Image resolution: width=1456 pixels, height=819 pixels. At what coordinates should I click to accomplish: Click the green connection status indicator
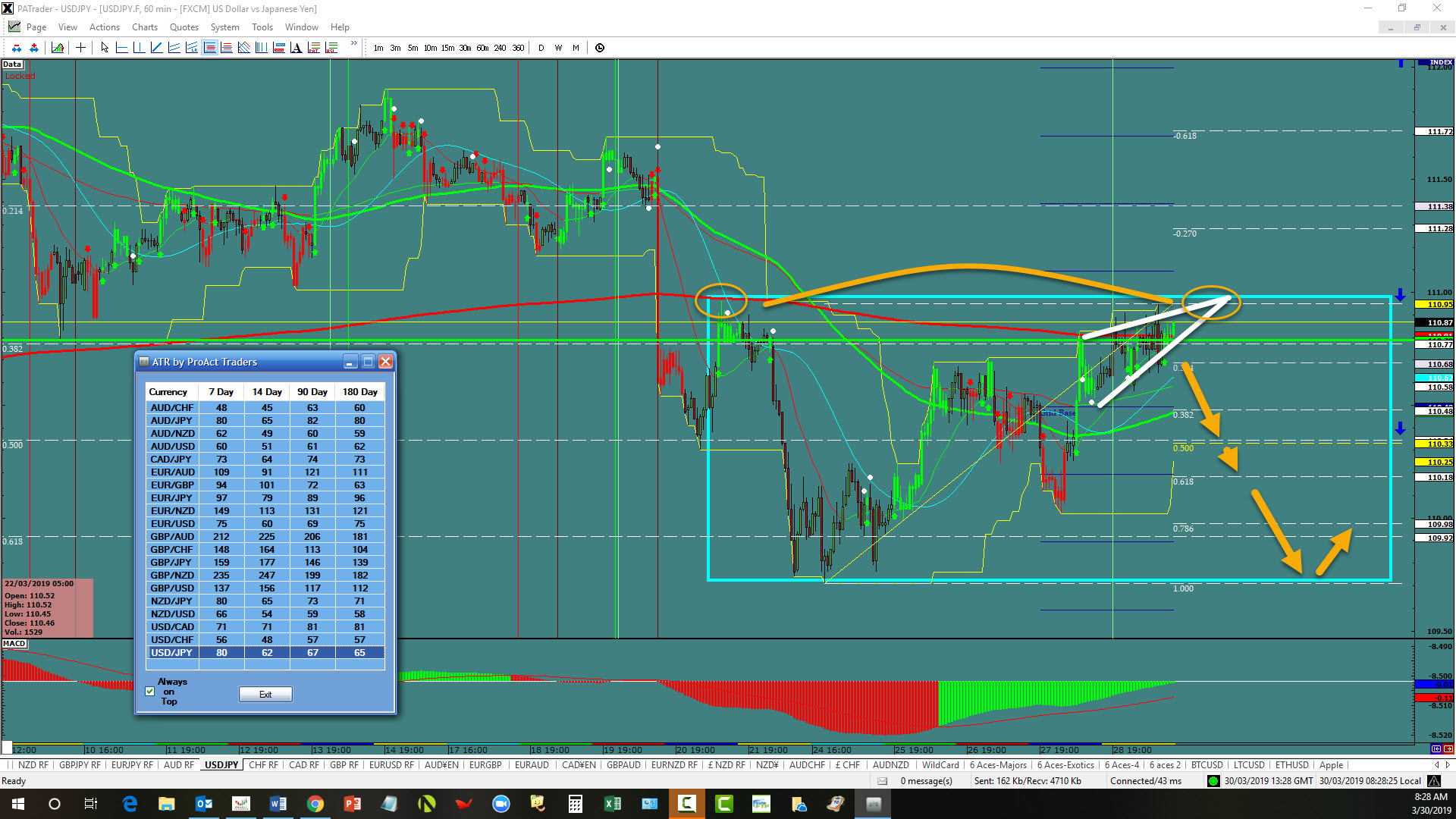coord(1213,781)
